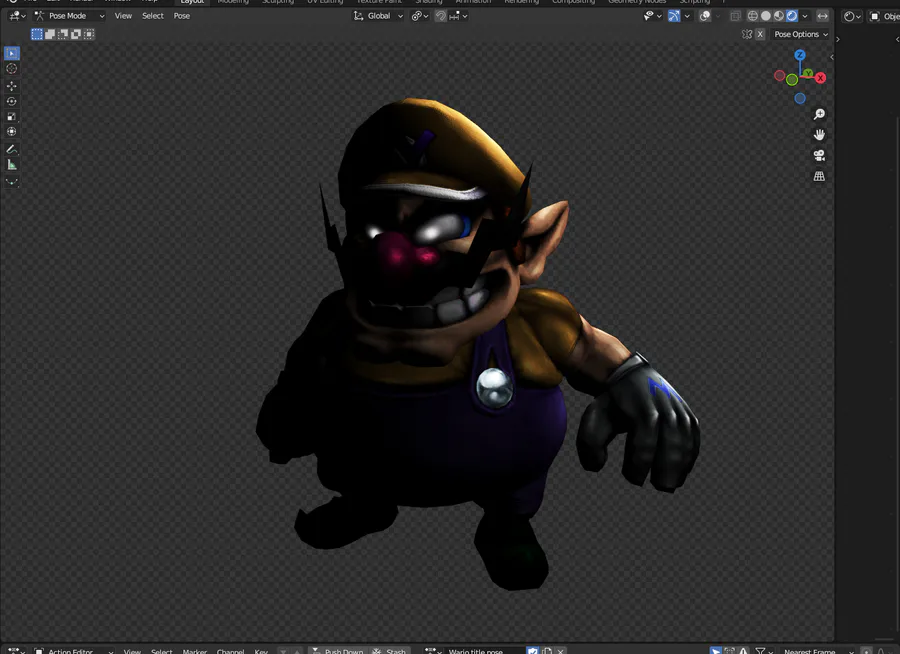Screen dimensions: 900x654
Task: Switch perspective/orthographic with grid icon
Action: pyautogui.click(x=819, y=176)
